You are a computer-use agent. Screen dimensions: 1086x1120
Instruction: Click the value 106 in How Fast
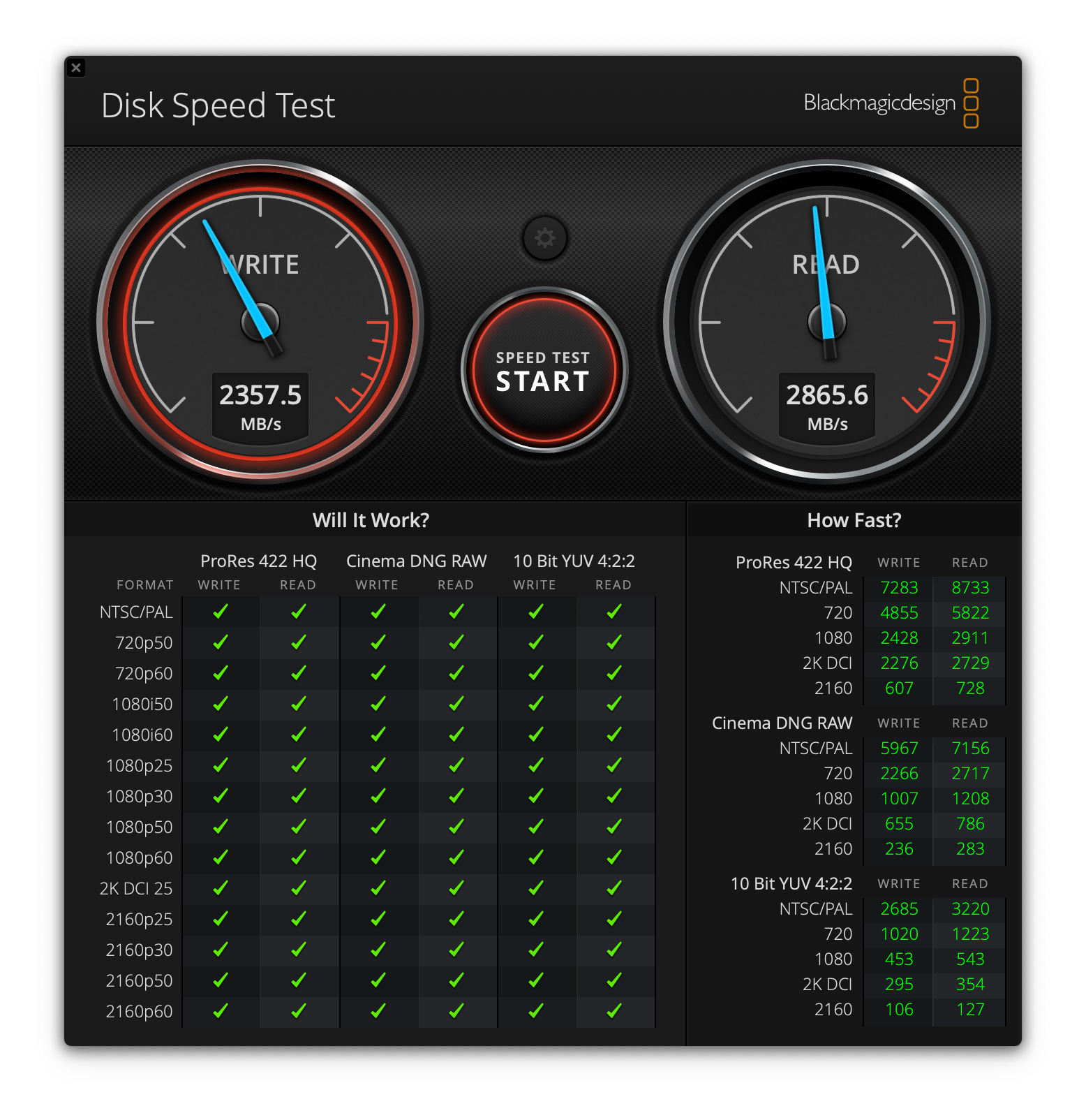point(899,1010)
